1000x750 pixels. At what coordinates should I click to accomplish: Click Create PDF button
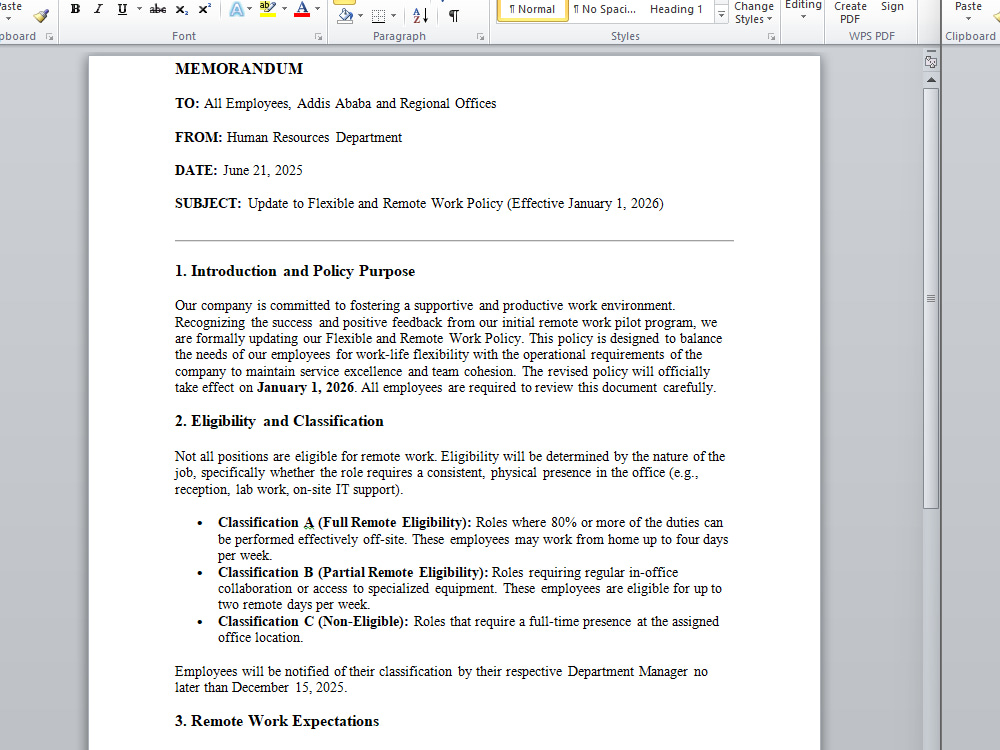click(x=850, y=13)
